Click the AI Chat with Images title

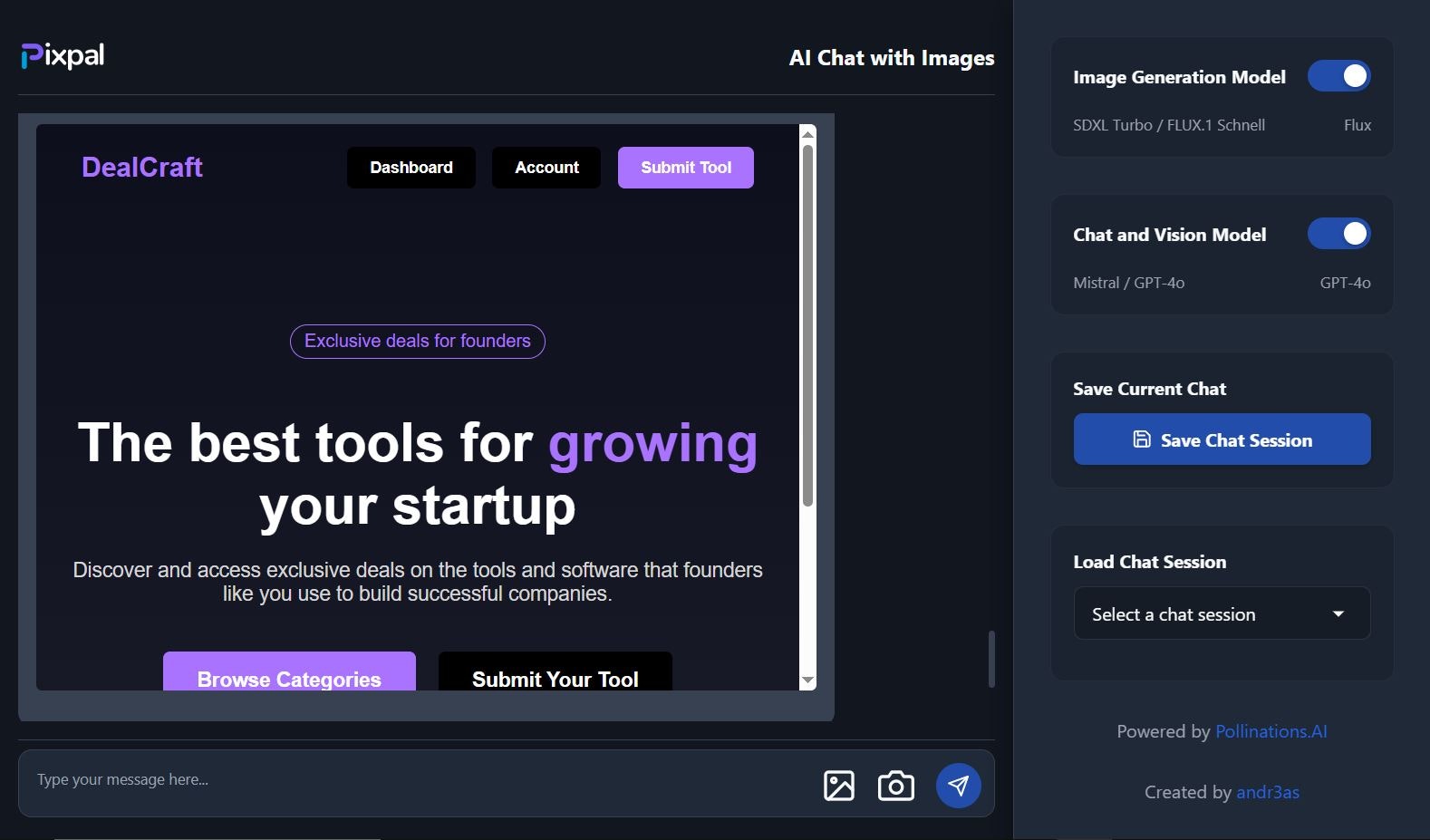[892, 58]
